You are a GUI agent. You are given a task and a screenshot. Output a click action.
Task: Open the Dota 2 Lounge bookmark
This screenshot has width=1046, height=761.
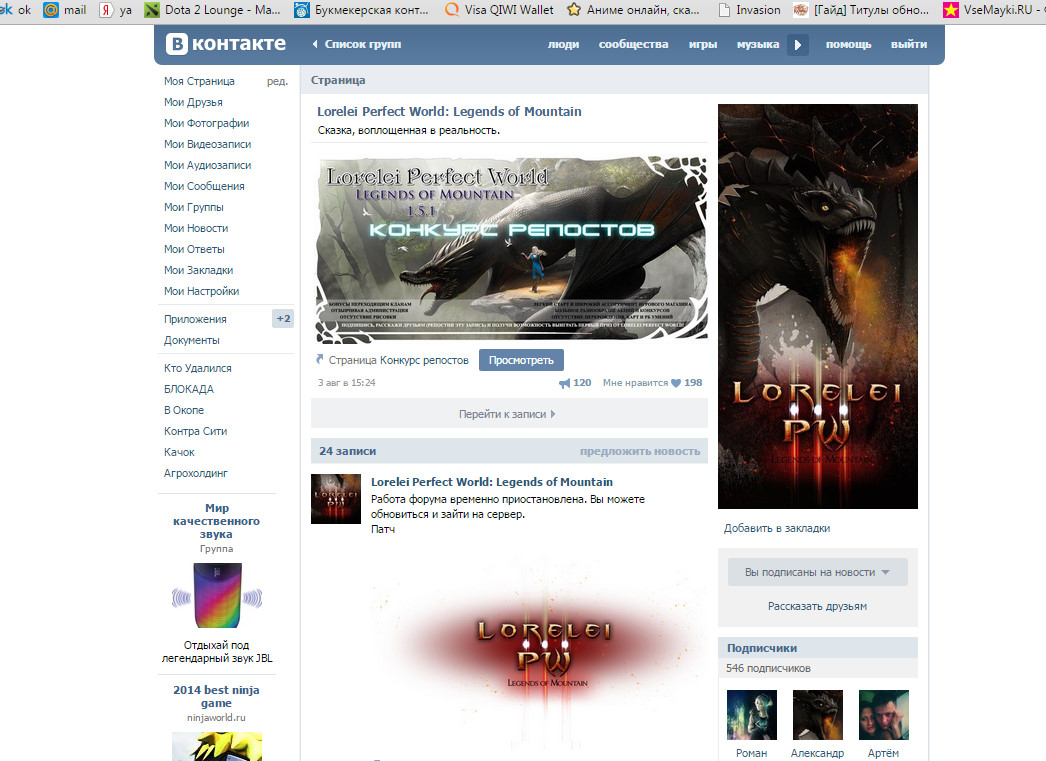pyautogui.click(x=212, y=10)
